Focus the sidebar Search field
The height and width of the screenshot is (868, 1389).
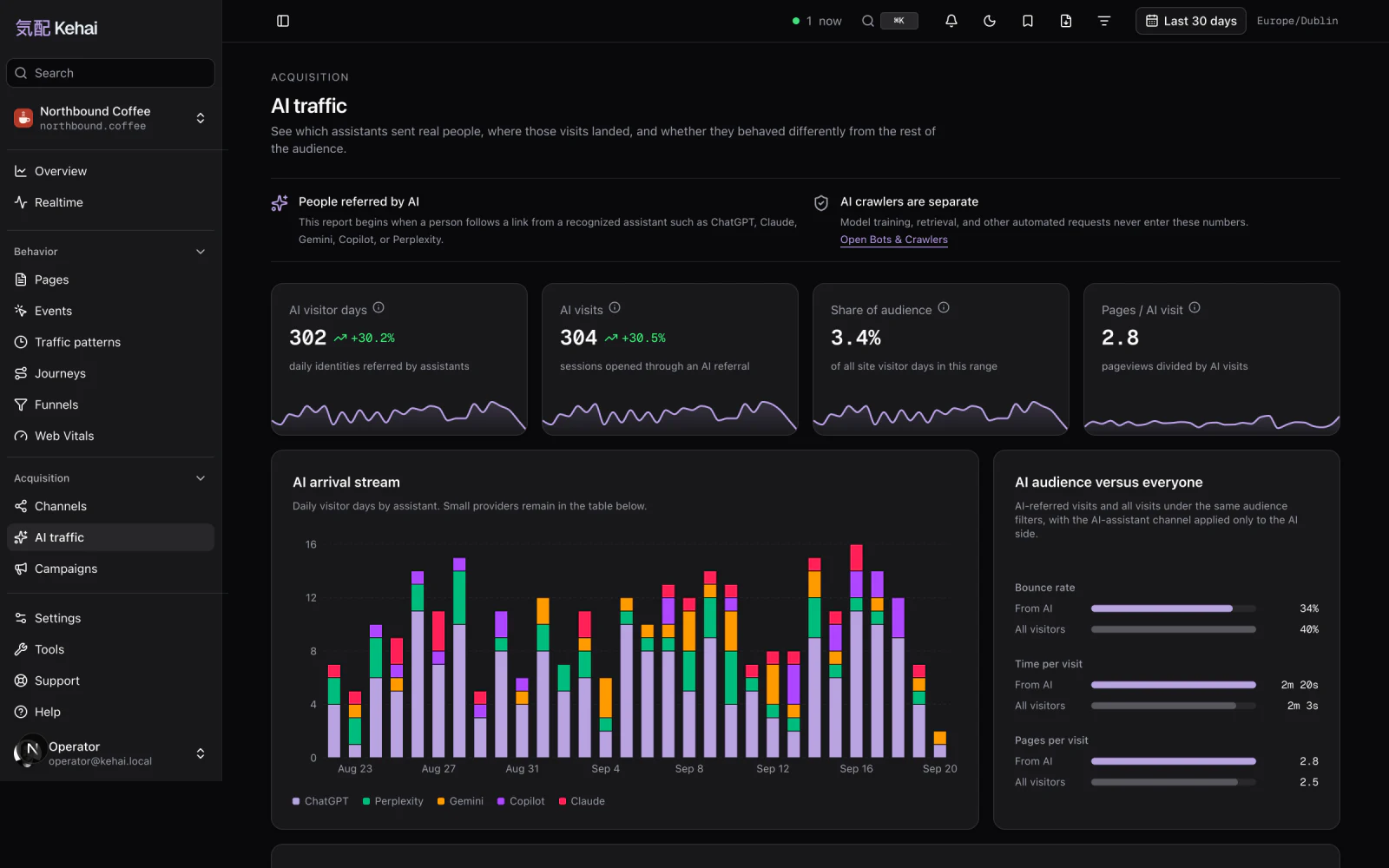110,73
